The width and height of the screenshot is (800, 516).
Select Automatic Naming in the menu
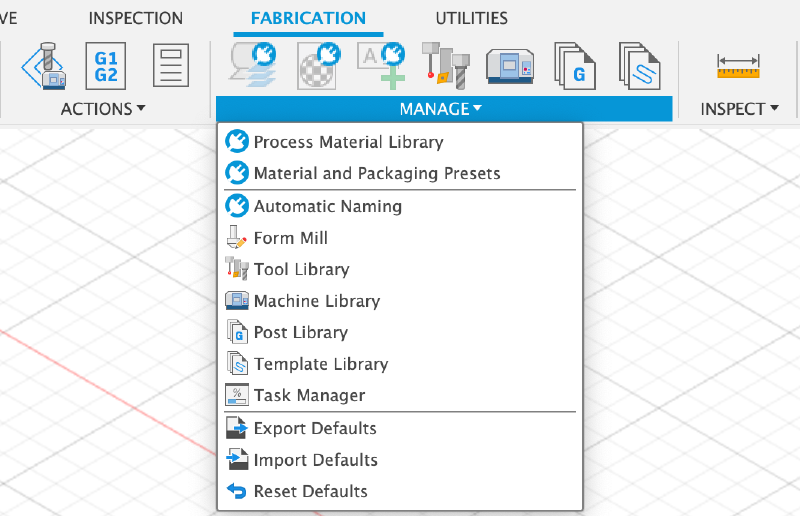[400, 206]
